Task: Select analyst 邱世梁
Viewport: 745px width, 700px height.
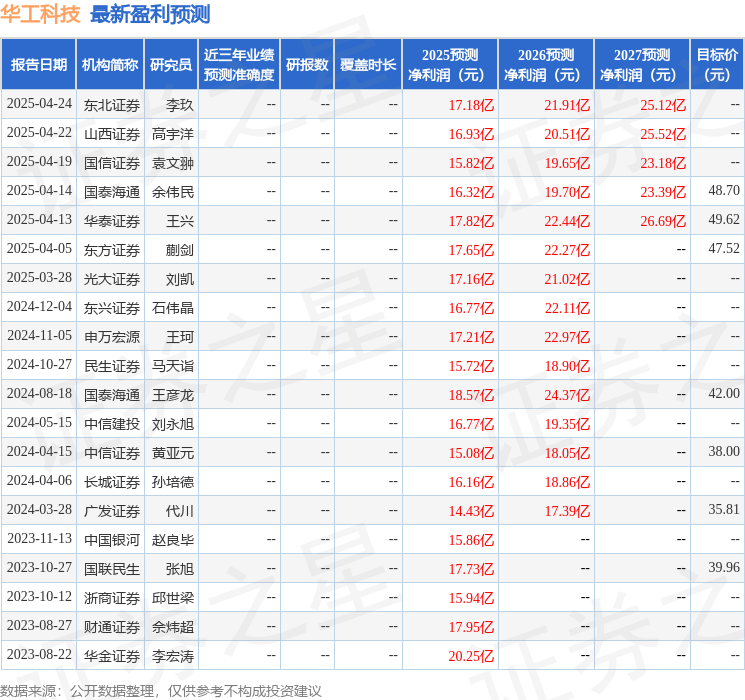Action: [173, 598]
